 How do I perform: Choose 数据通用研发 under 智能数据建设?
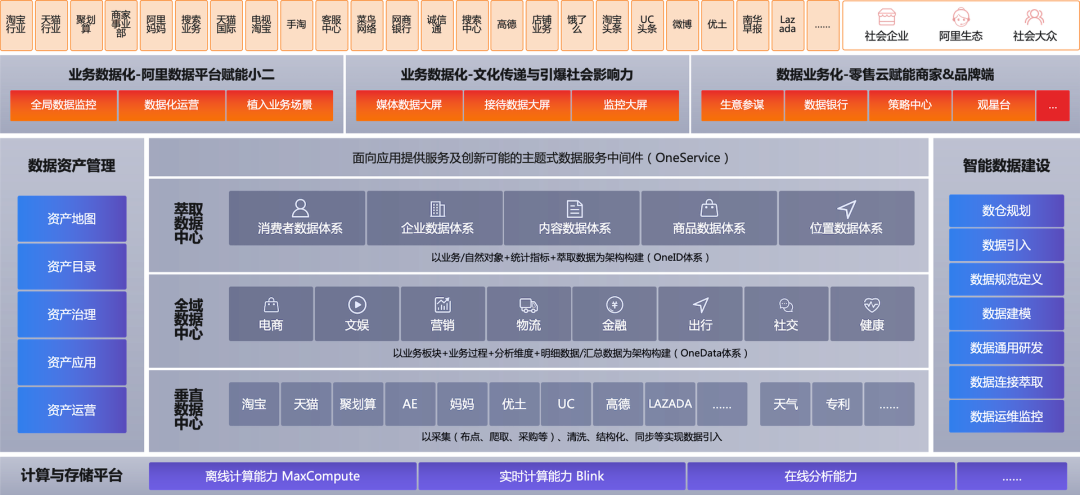1006,348
